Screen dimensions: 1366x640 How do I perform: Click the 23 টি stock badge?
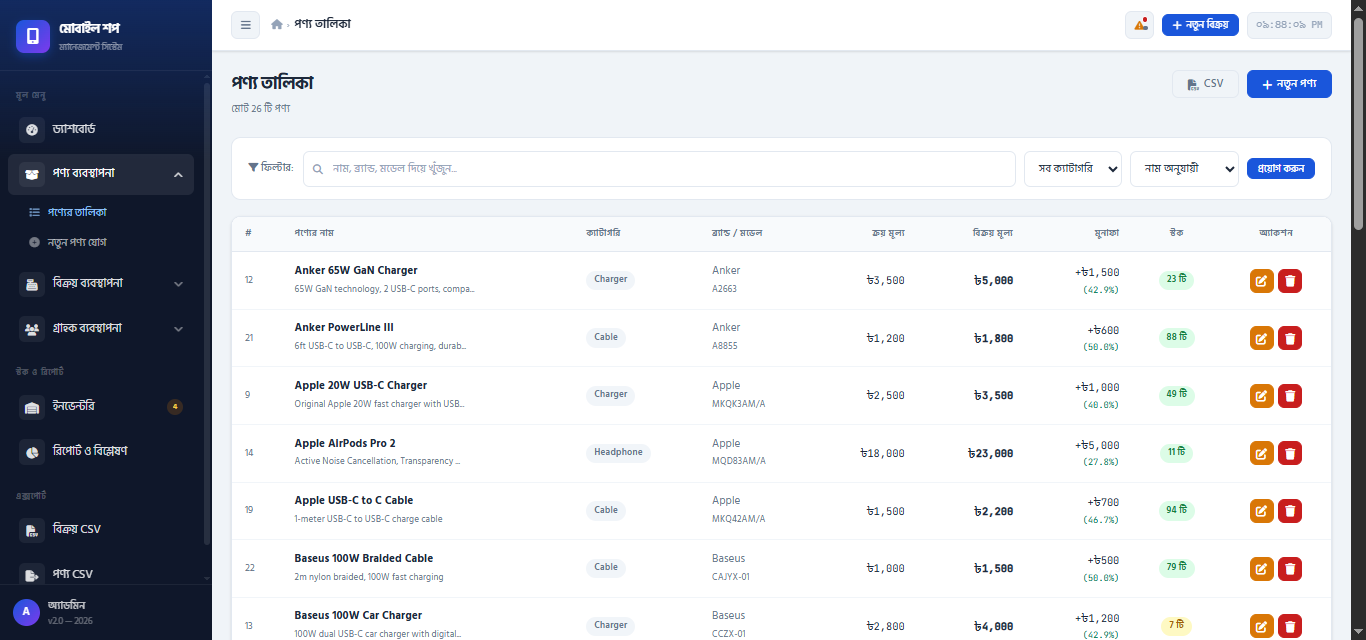coord(1177,280)
